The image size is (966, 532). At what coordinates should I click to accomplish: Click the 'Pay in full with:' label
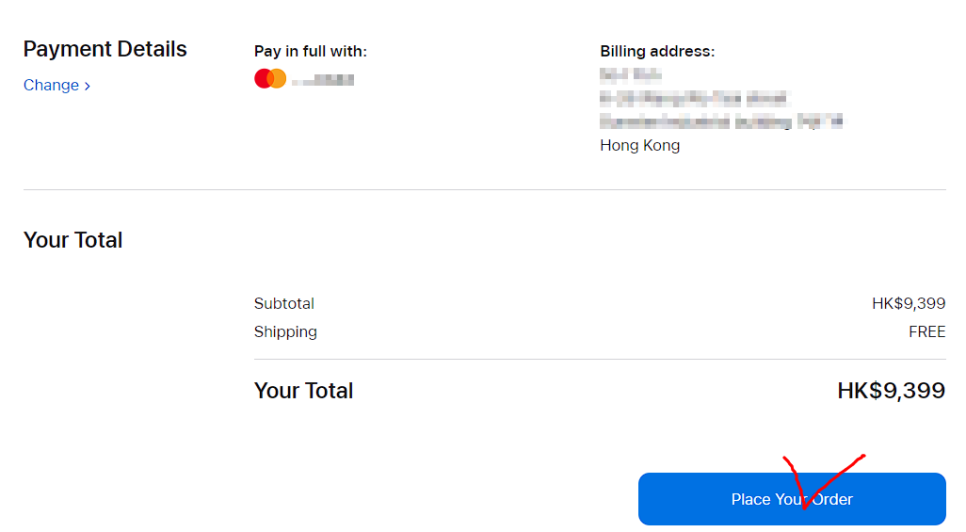[310, 51]
